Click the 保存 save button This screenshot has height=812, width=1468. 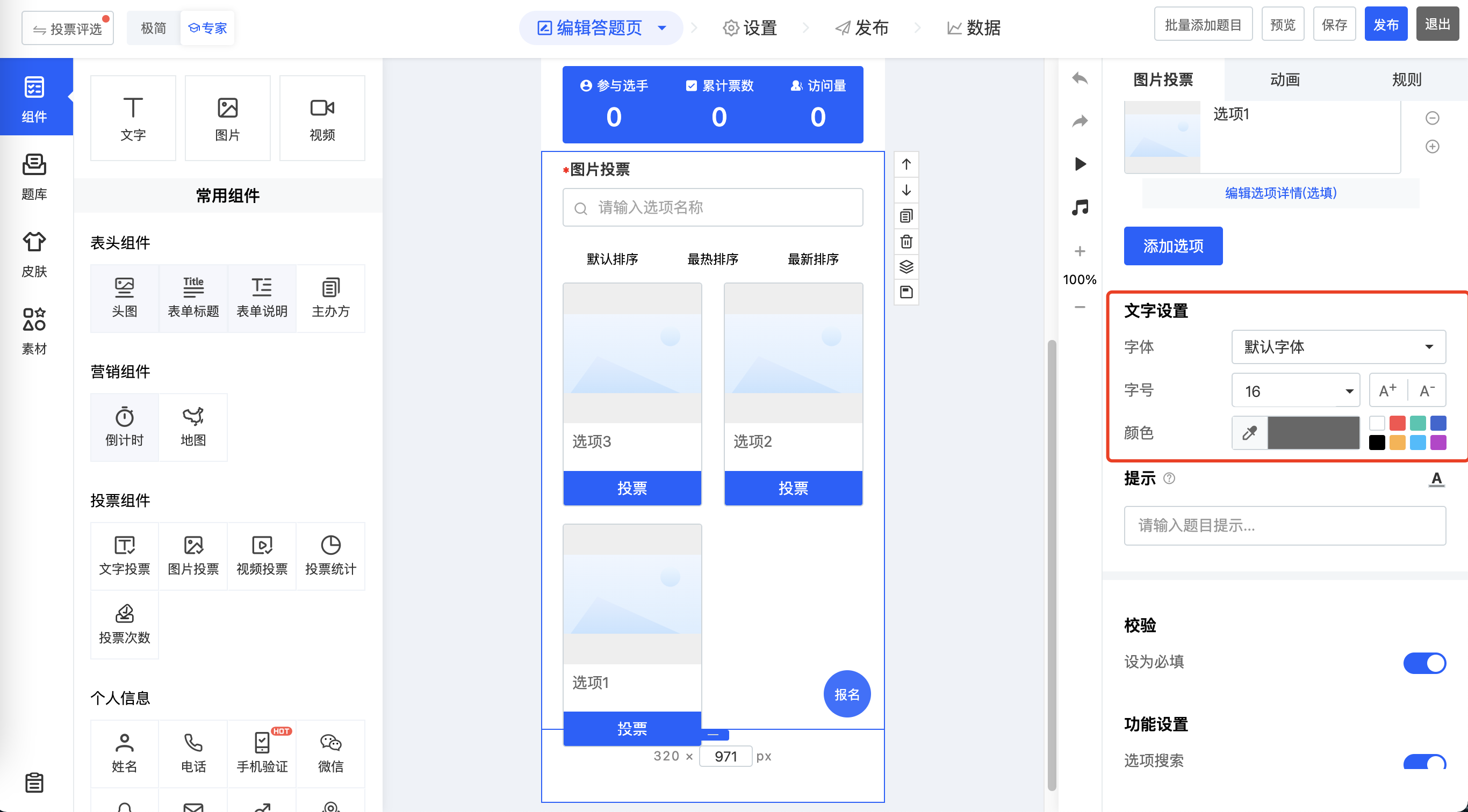point(1334,25)
